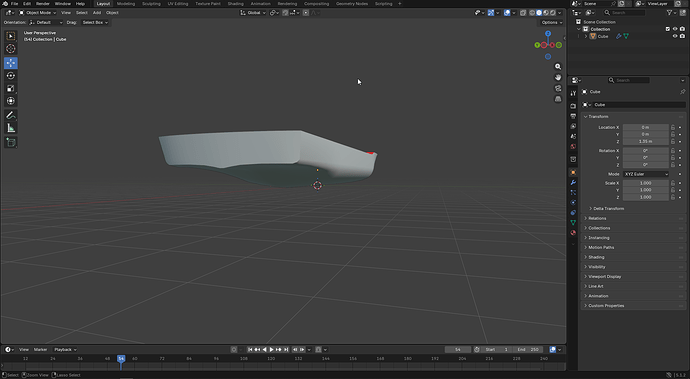
Task: Open the Render menu
Action: coord(43,4)
